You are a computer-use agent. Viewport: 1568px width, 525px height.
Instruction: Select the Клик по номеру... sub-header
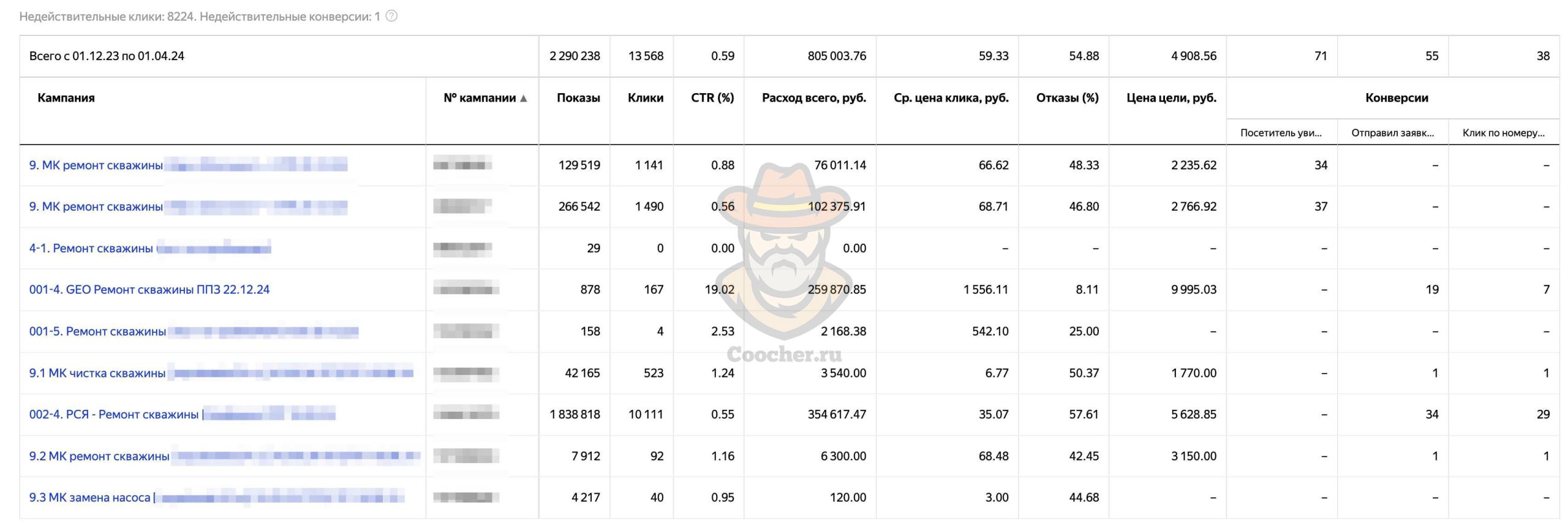(1503, 133)
